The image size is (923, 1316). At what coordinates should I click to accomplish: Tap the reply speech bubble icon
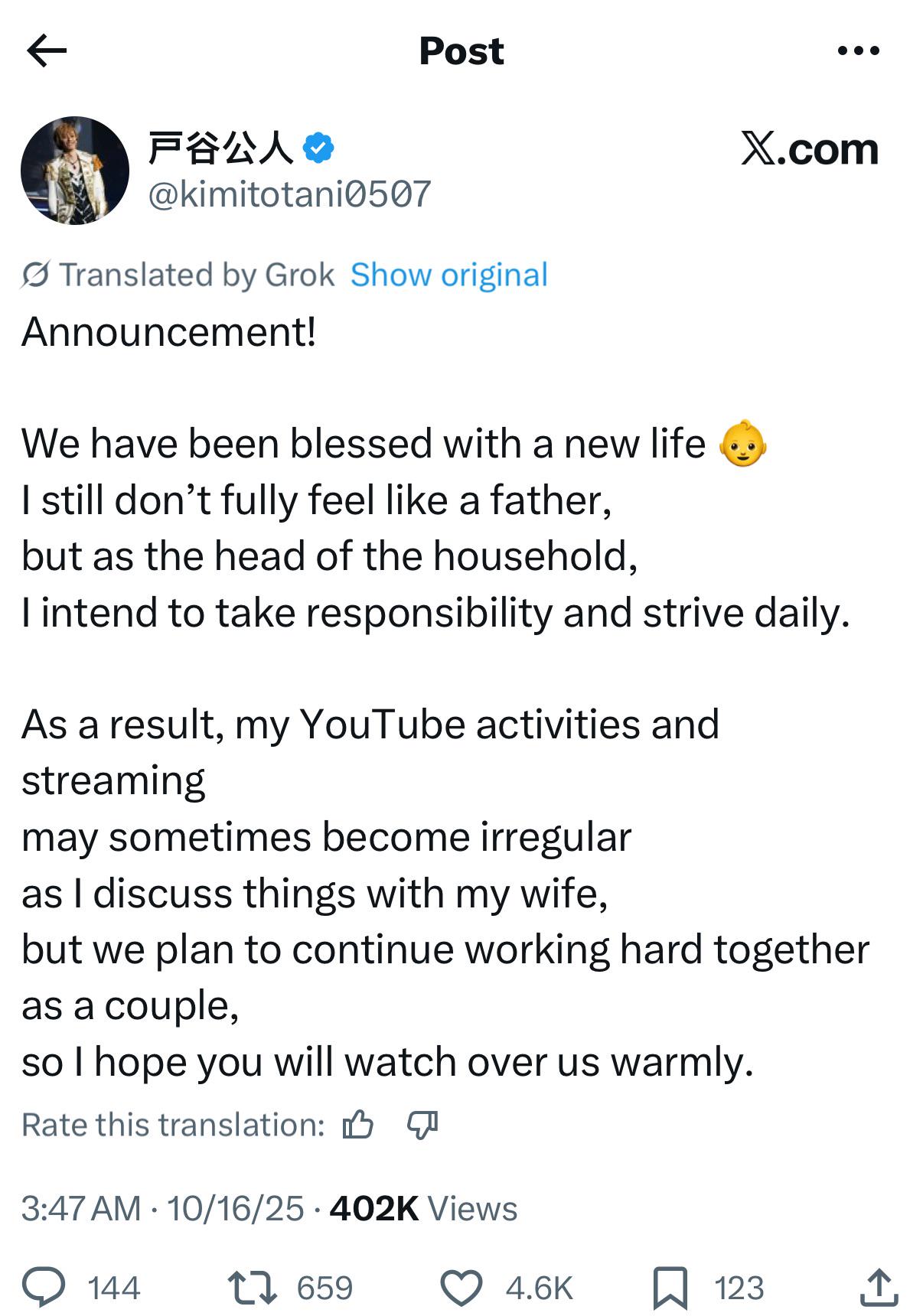(44, 1287)
